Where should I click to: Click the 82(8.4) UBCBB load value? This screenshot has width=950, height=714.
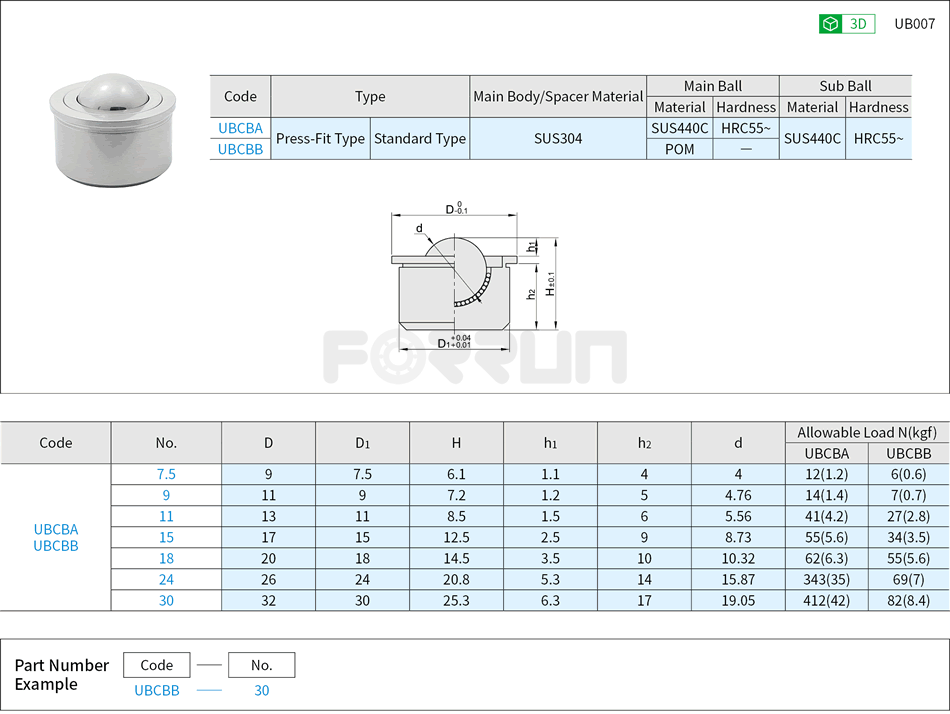tap(908, 601)
